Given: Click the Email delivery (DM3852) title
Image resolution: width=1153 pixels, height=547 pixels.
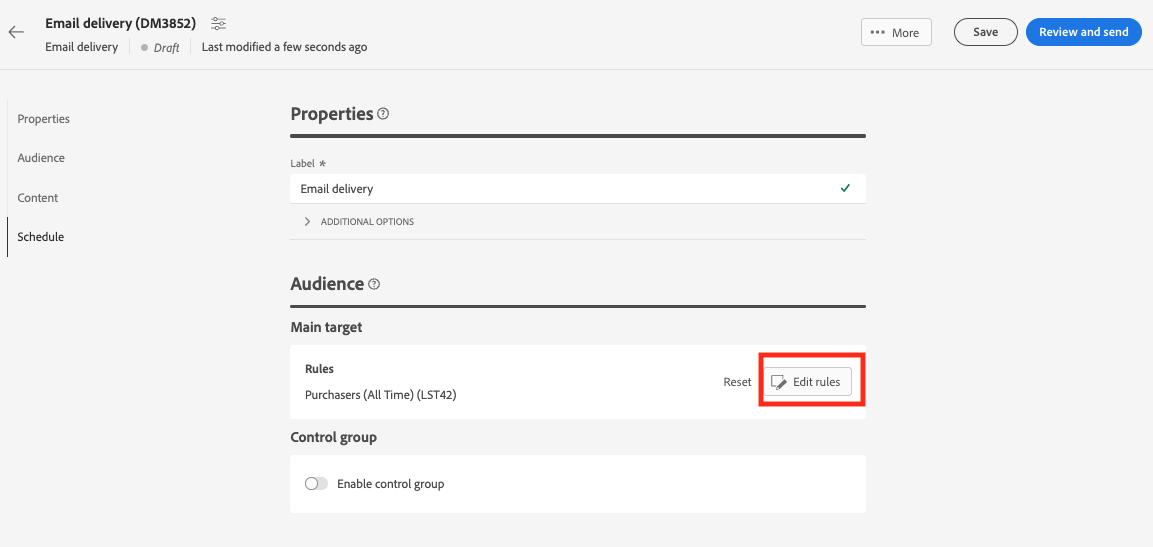Looking at the screenshot, I should pos(120,23).
